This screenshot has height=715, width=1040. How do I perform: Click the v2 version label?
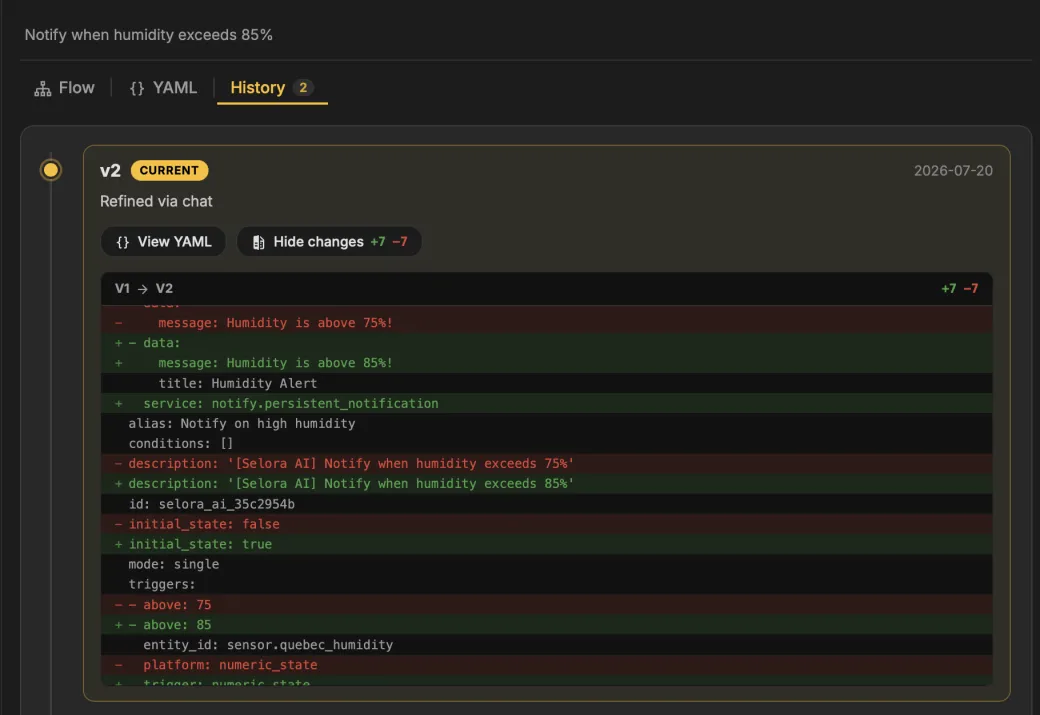[110, 170]
